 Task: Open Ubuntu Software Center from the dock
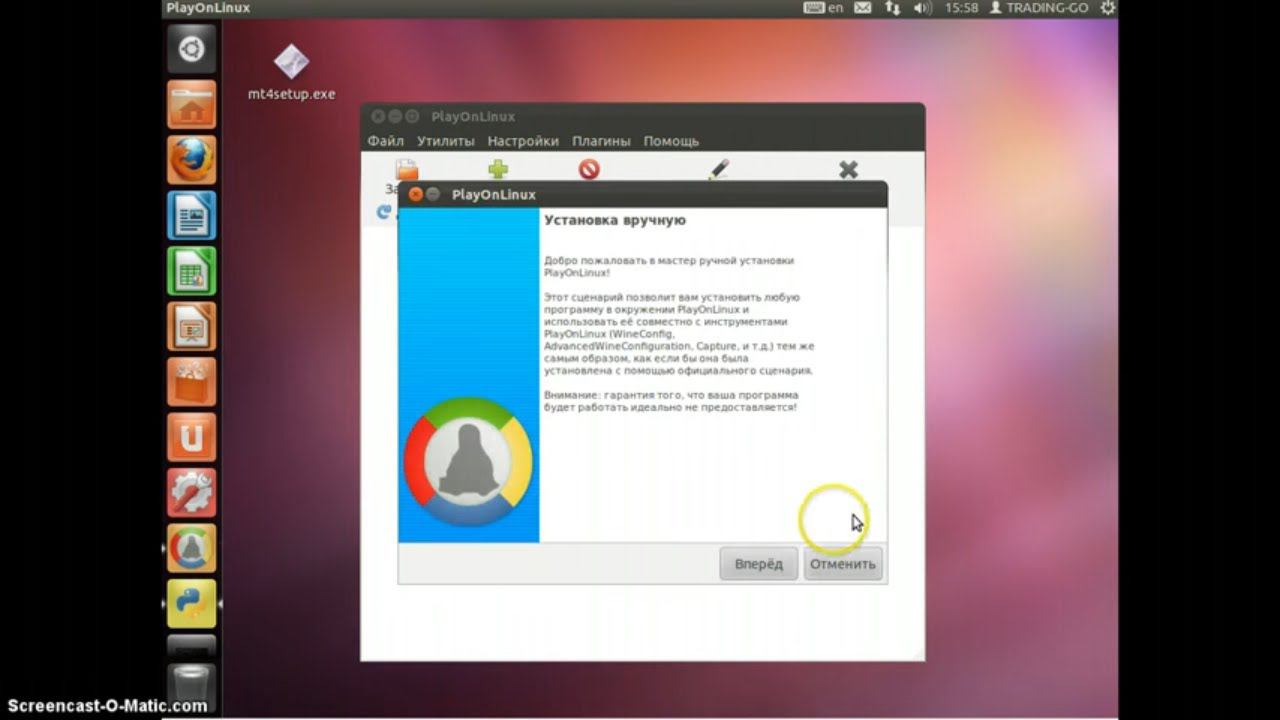pyautogui.click(x=191, y=383)
